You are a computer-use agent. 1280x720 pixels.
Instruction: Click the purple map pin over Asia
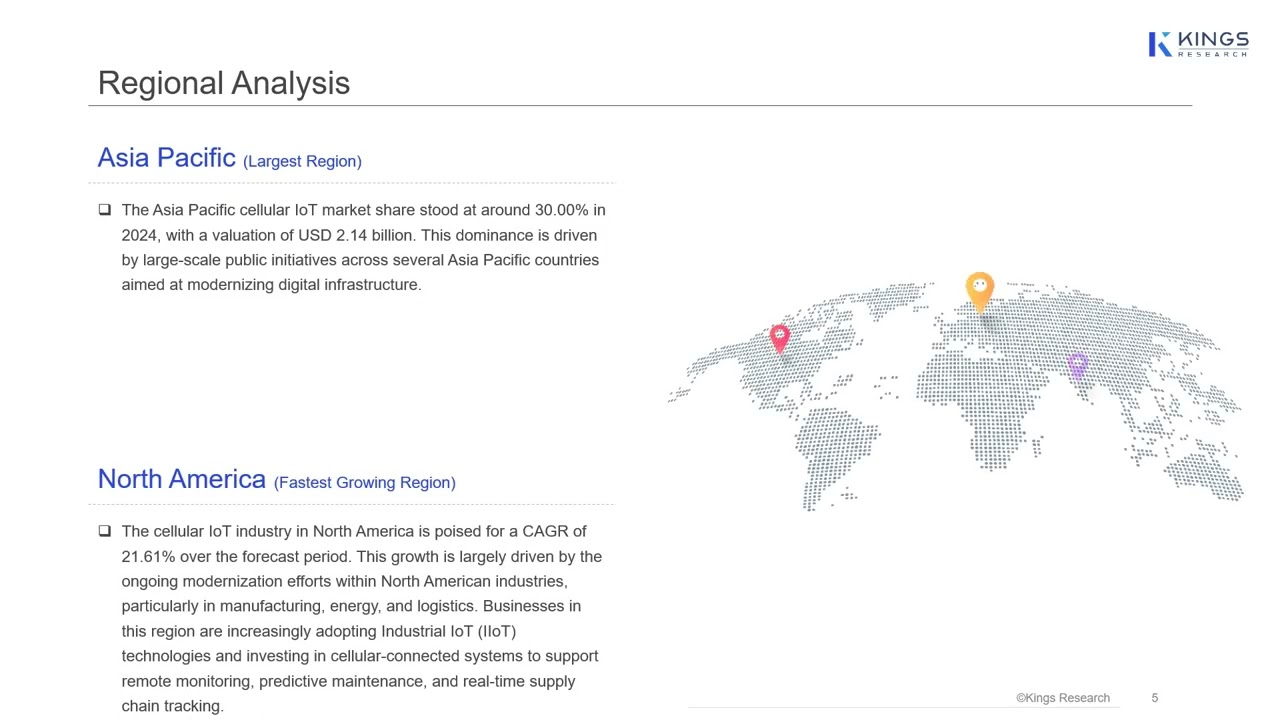click(1077, 366)
